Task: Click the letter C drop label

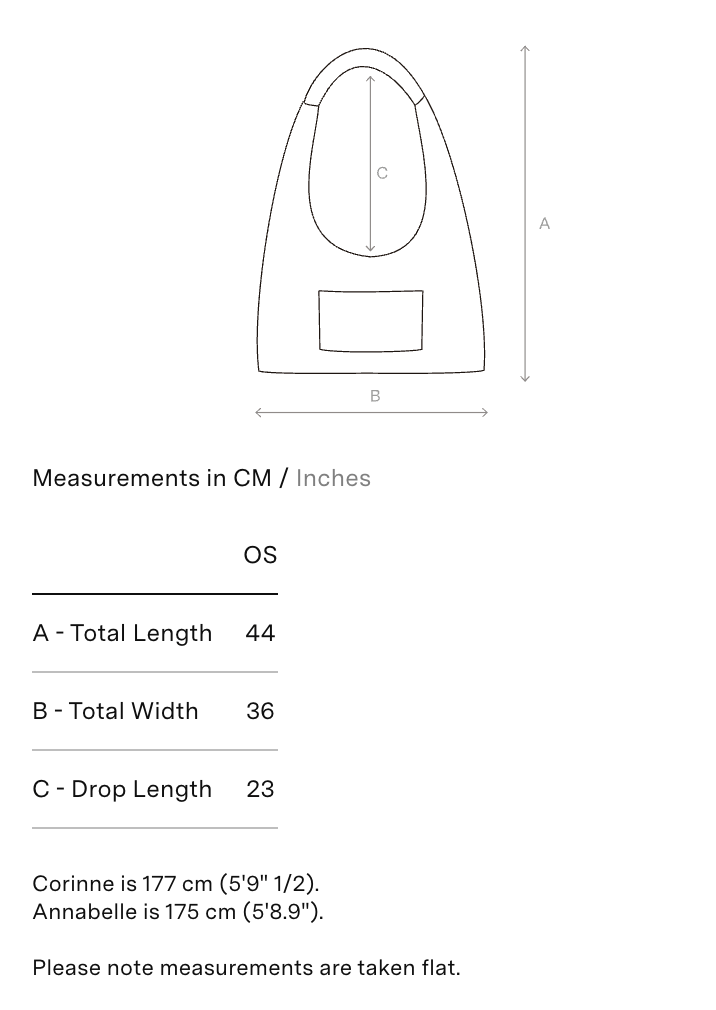Action: point(382,173)
